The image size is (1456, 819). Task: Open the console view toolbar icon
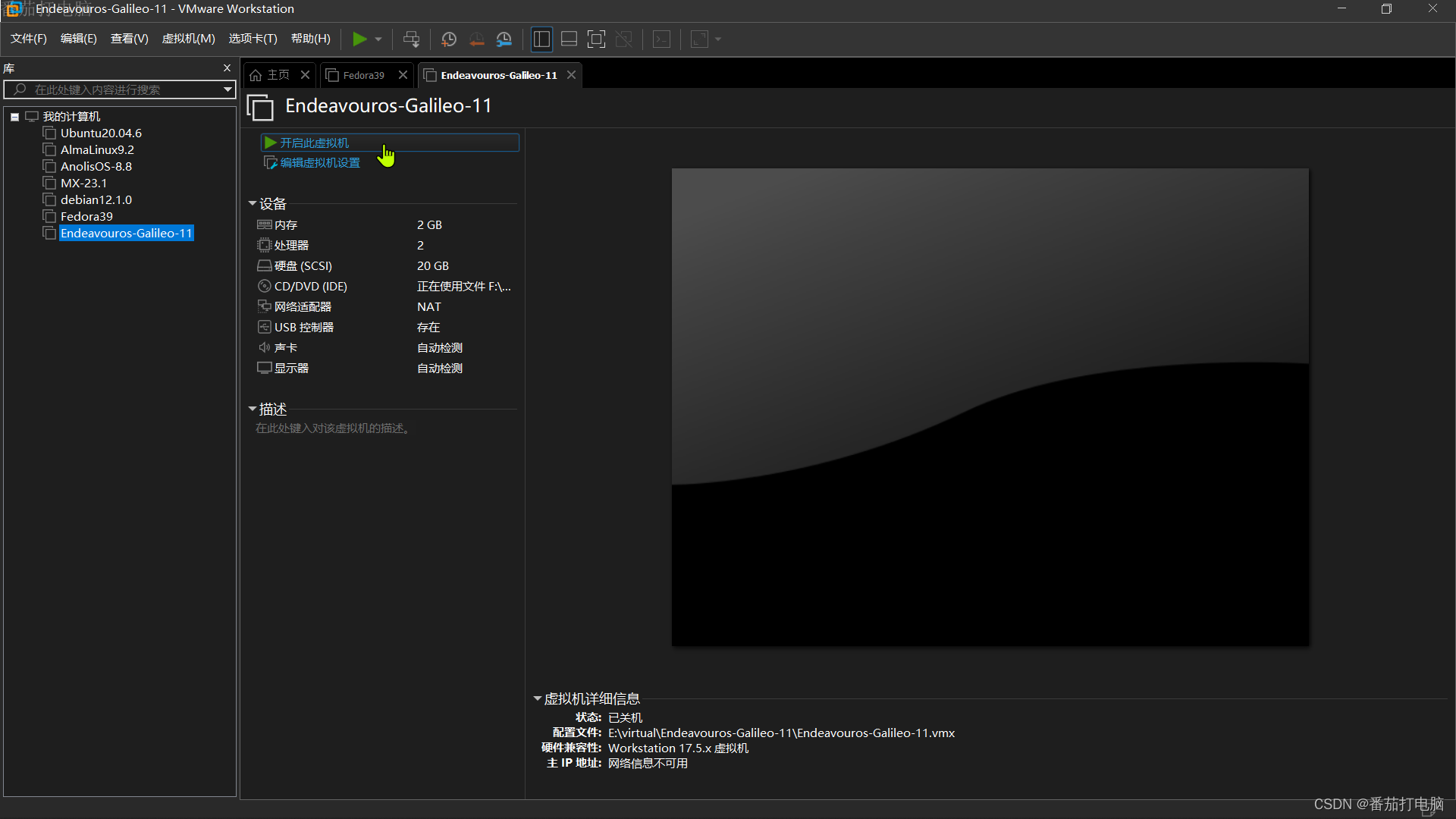[x=662, y=39]
